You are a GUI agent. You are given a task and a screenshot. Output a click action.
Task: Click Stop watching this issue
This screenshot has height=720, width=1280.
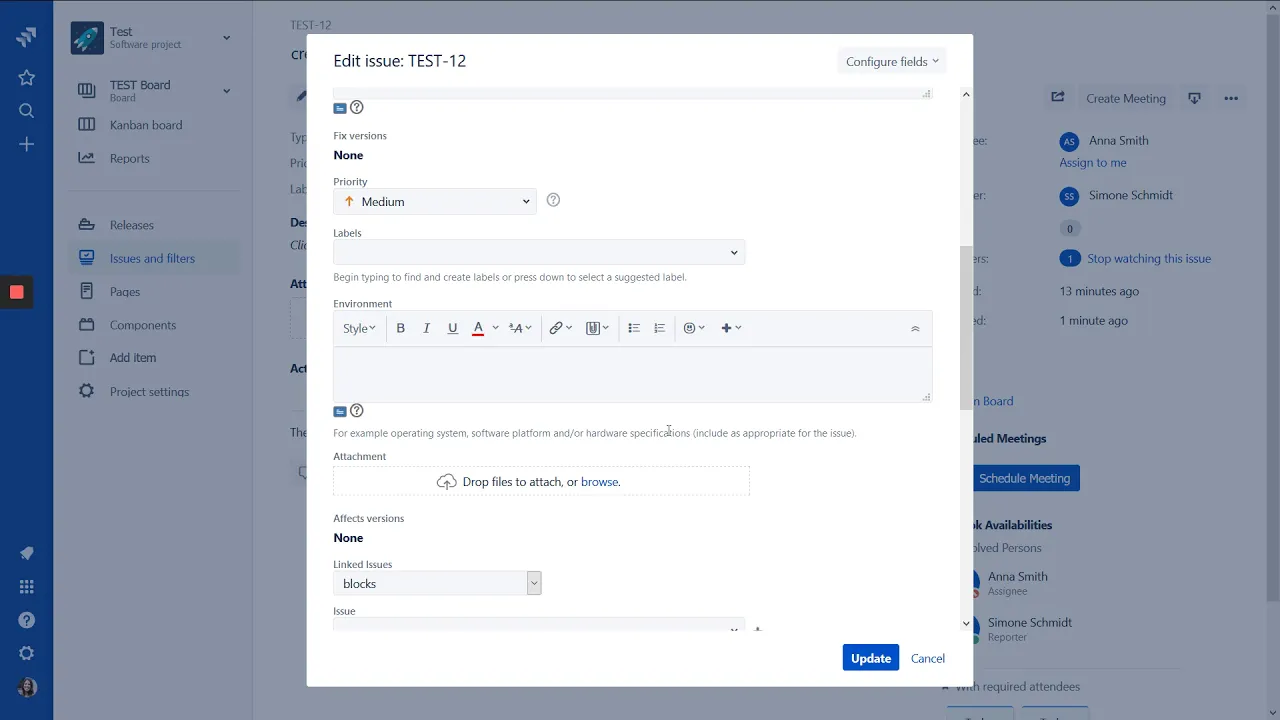pyautogui.click(x=1149, y=259)
